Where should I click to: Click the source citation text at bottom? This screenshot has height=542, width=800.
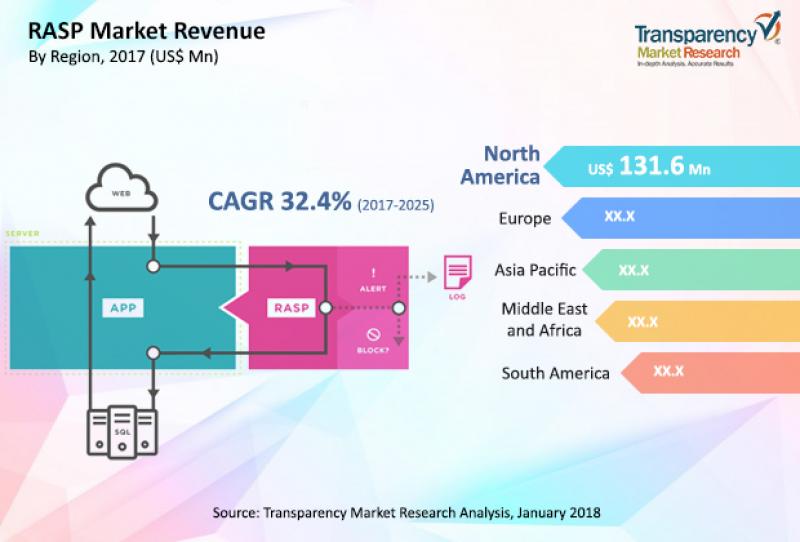406,512
